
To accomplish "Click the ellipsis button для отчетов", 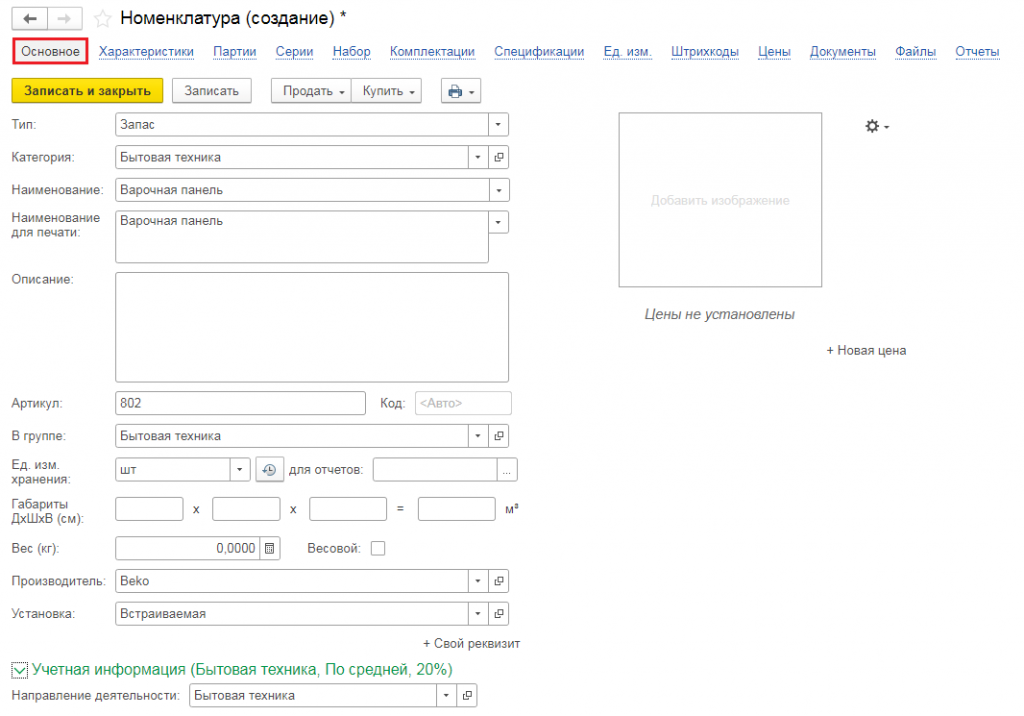I will [507, 470].
